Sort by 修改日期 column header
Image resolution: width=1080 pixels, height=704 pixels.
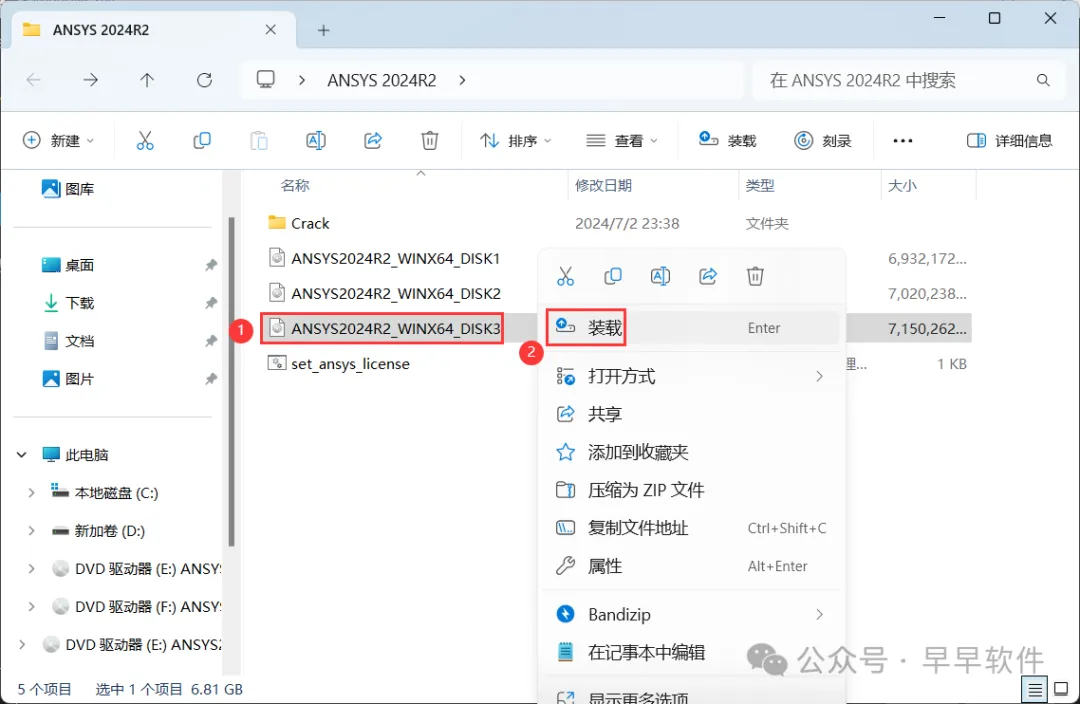603,185
